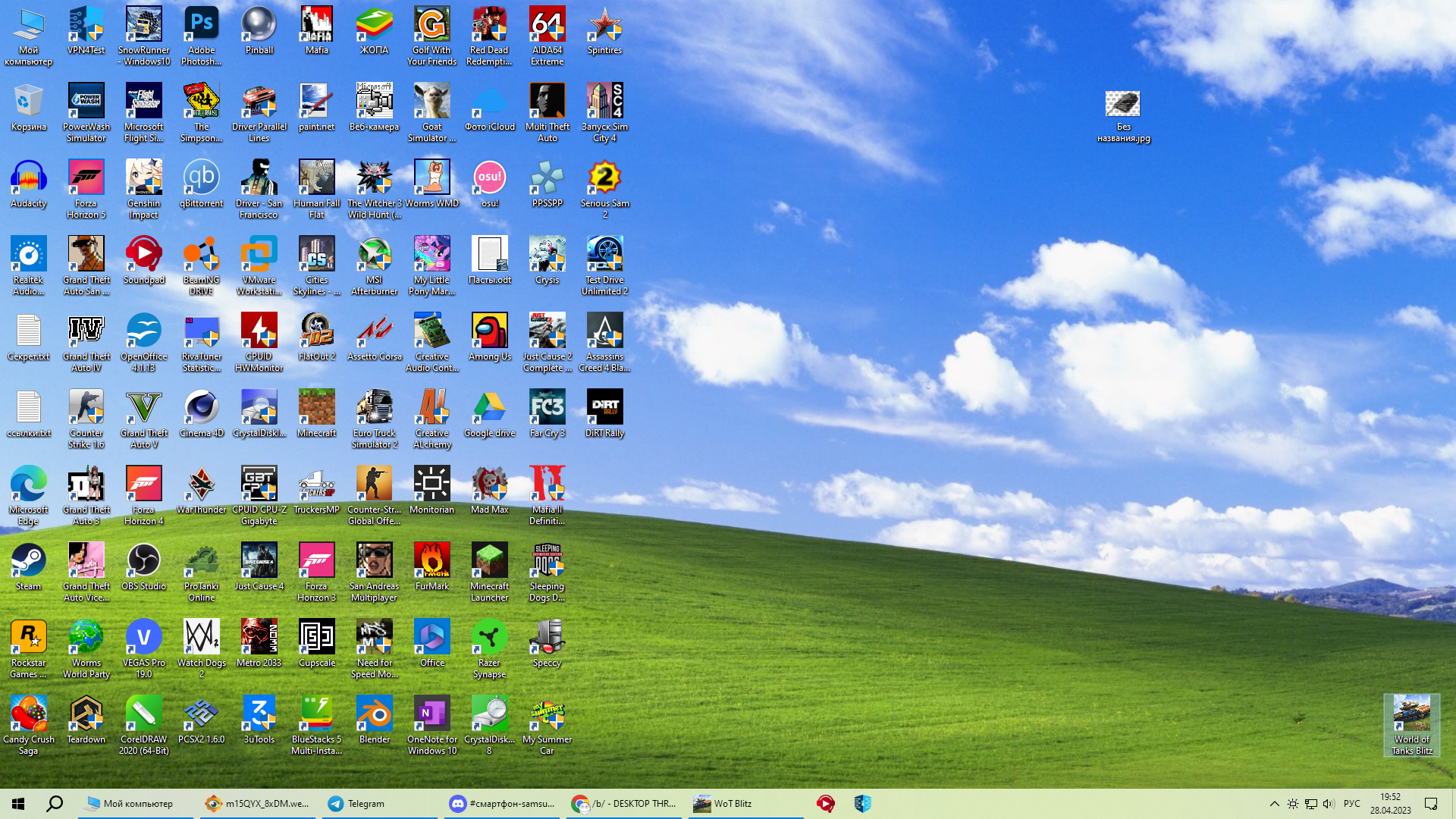Image resolution: width=1456 pixels, height=819 pixels.
Task: Open taskbar search magnifier
Action: coord(55,803)
